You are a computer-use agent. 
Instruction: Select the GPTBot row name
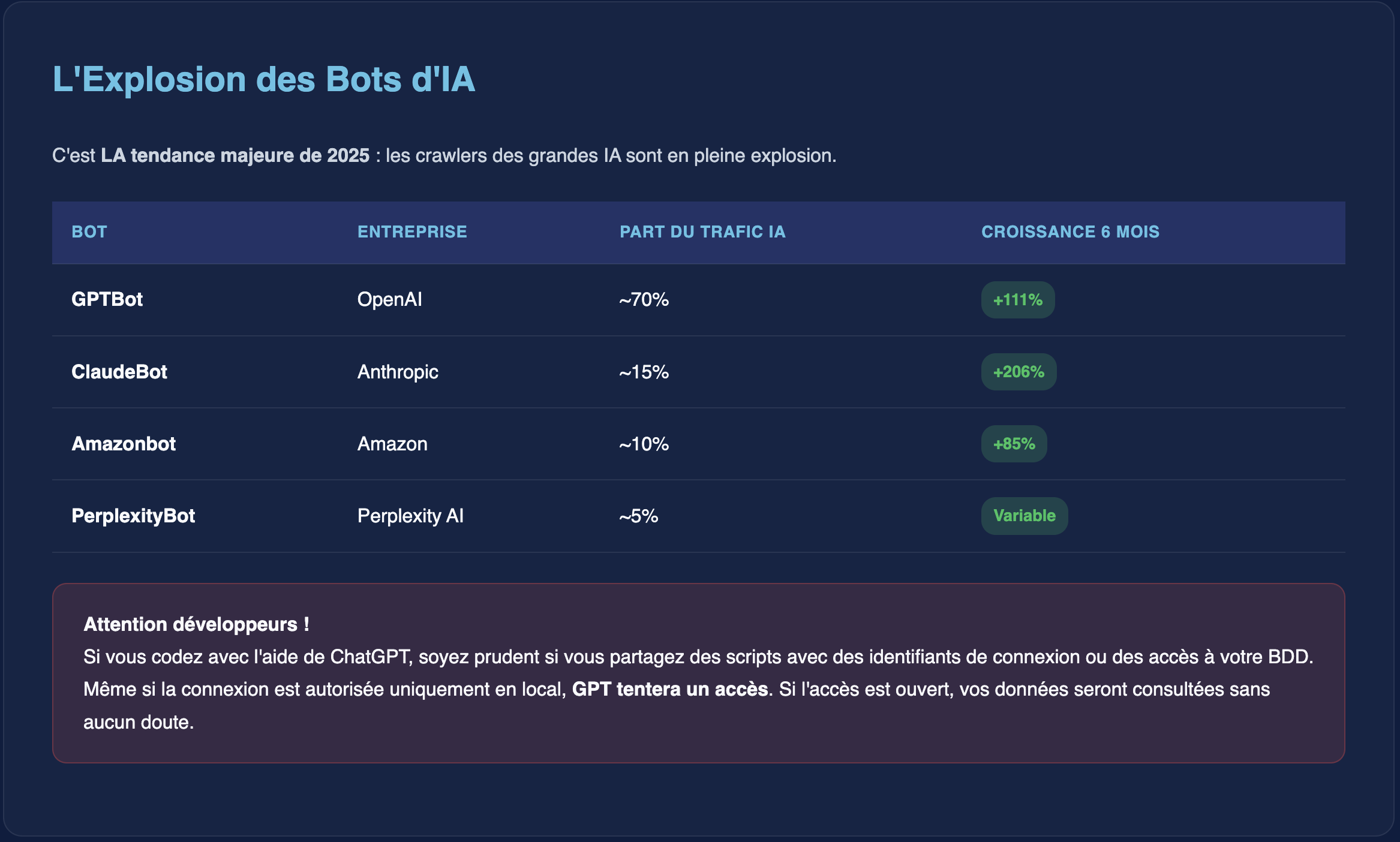107,299
